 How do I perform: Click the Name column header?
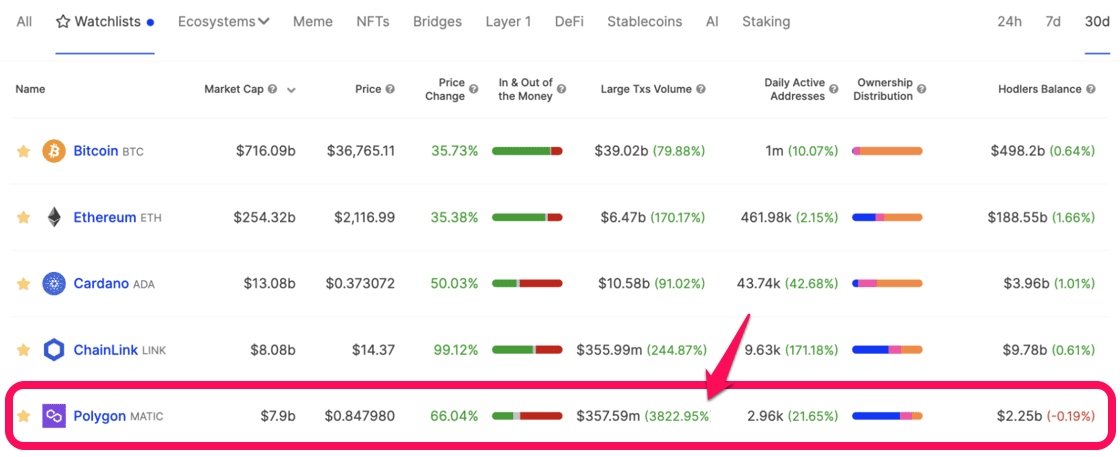[30, 89]
